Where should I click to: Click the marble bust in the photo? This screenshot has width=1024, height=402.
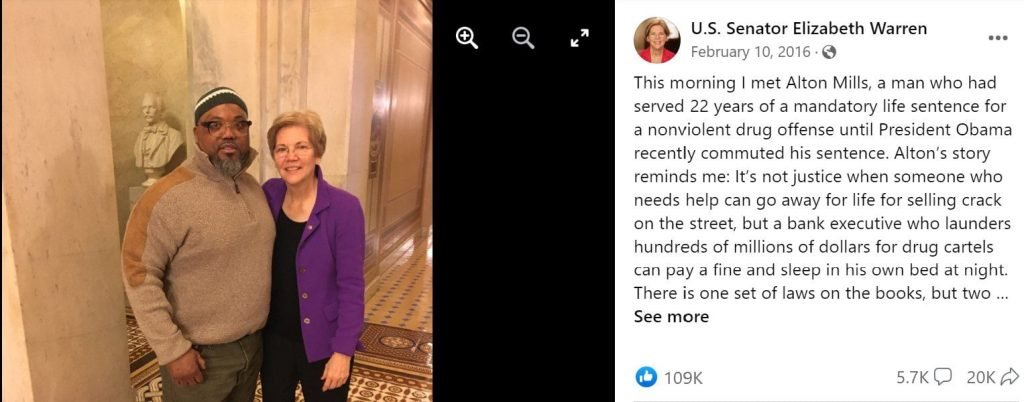157,137
